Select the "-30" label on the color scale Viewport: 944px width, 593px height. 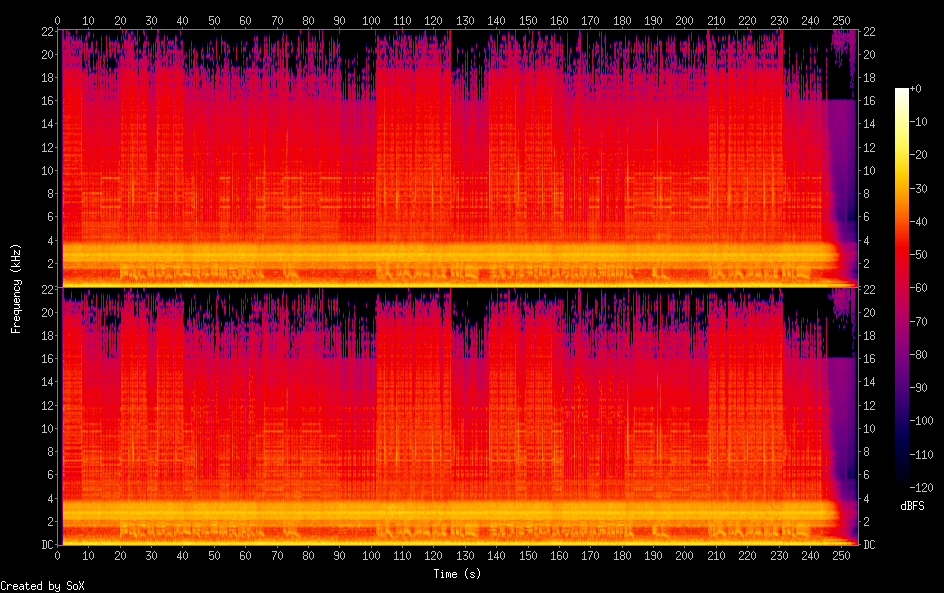[919, 188]
